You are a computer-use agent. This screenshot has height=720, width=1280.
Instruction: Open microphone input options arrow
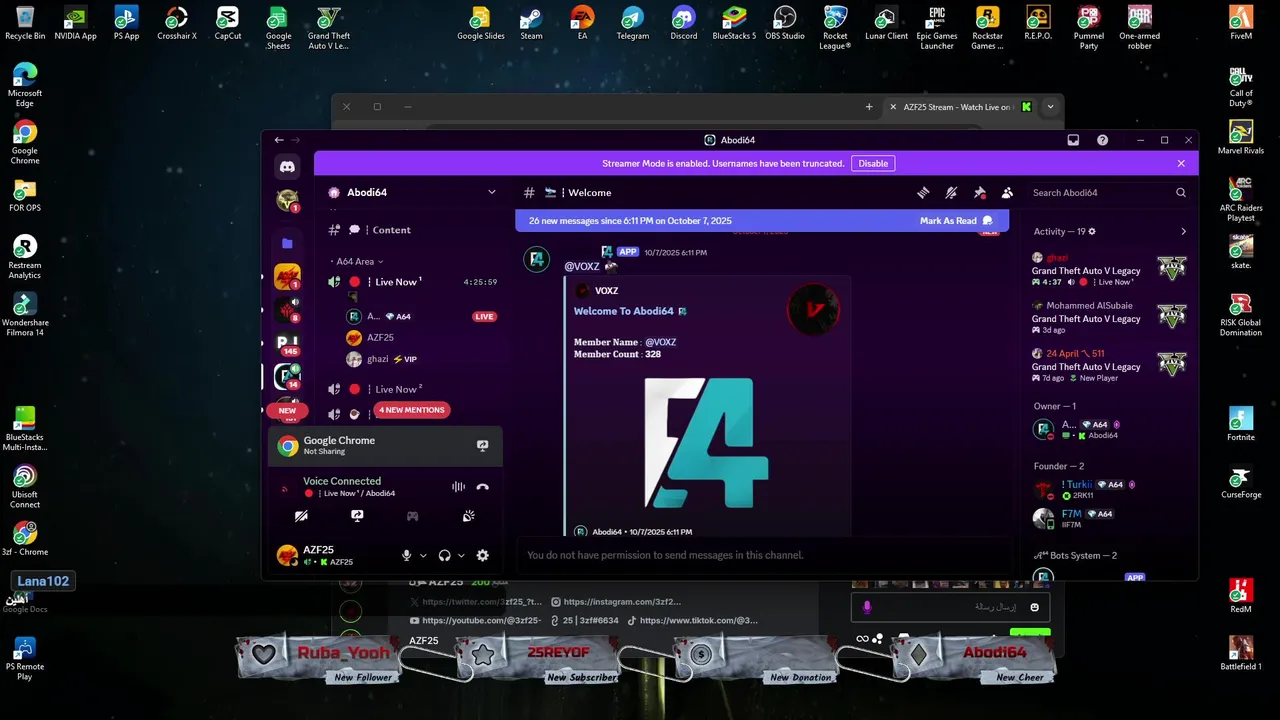click(x=423, y=556)
